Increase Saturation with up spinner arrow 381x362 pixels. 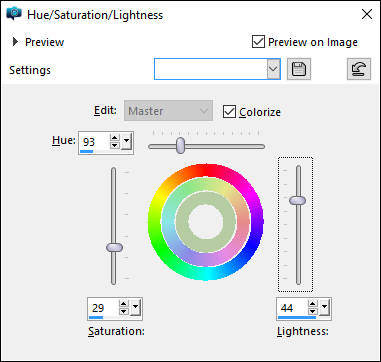(x=124, y=304)
